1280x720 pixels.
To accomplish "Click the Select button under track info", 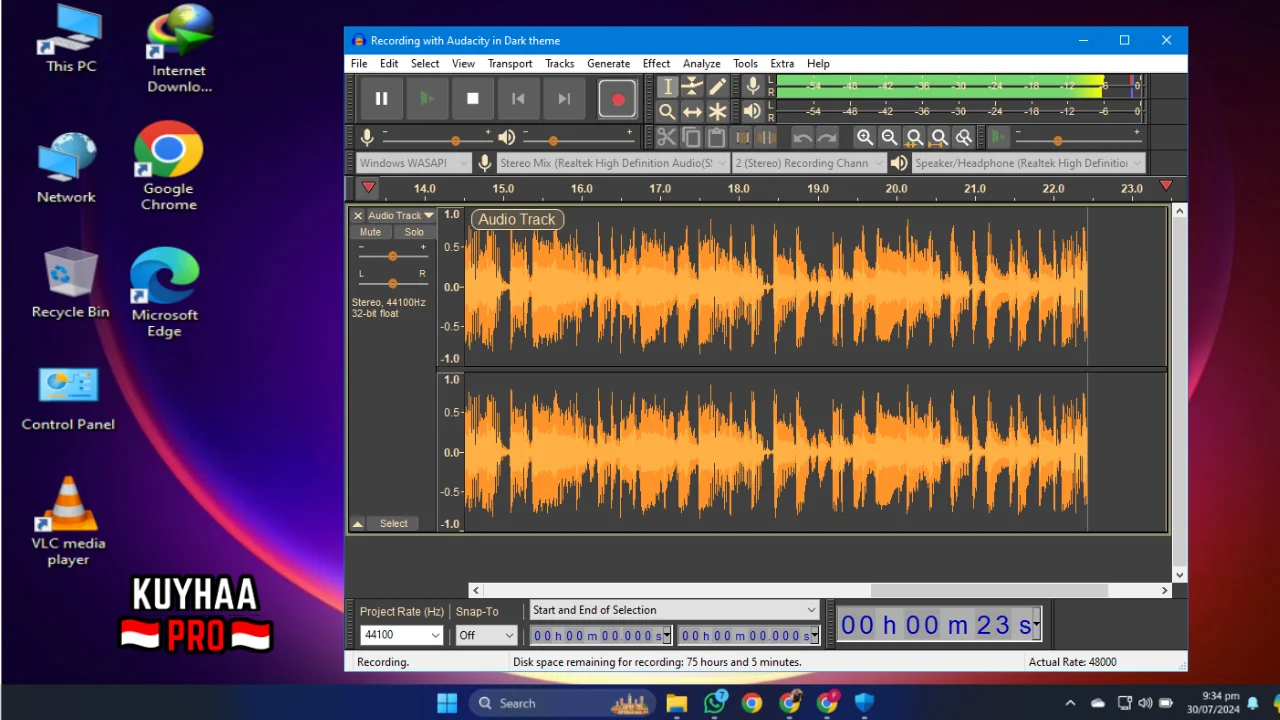I will (394, 524).
